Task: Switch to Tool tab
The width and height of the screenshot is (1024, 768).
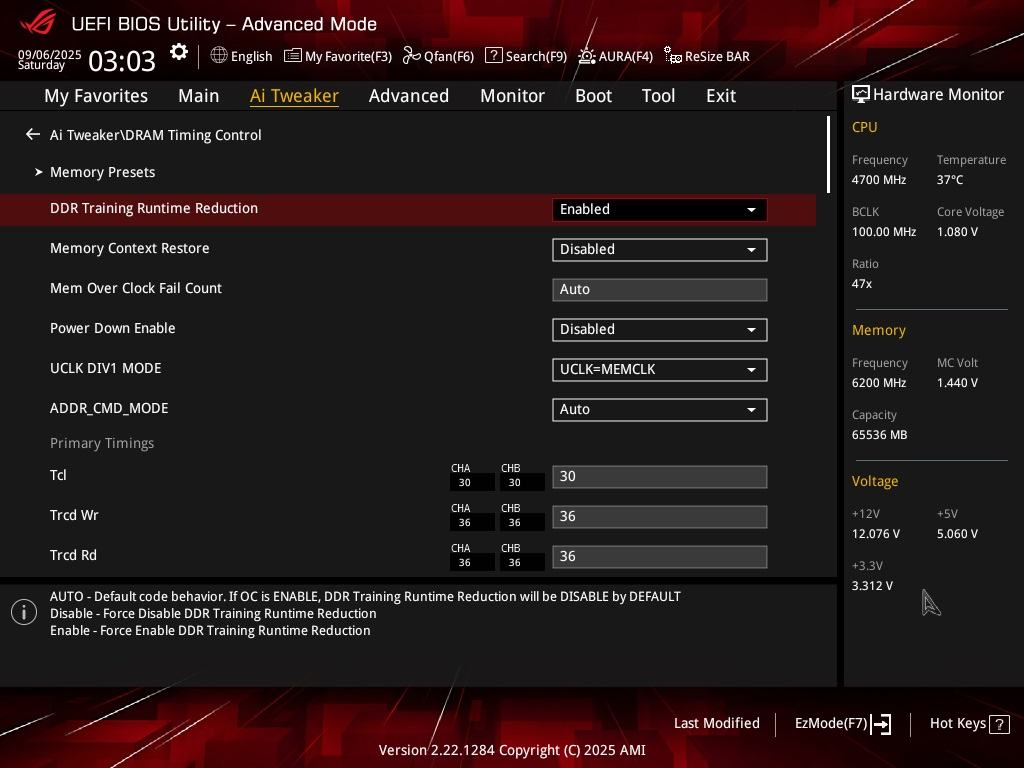Action: click(658, 96)
